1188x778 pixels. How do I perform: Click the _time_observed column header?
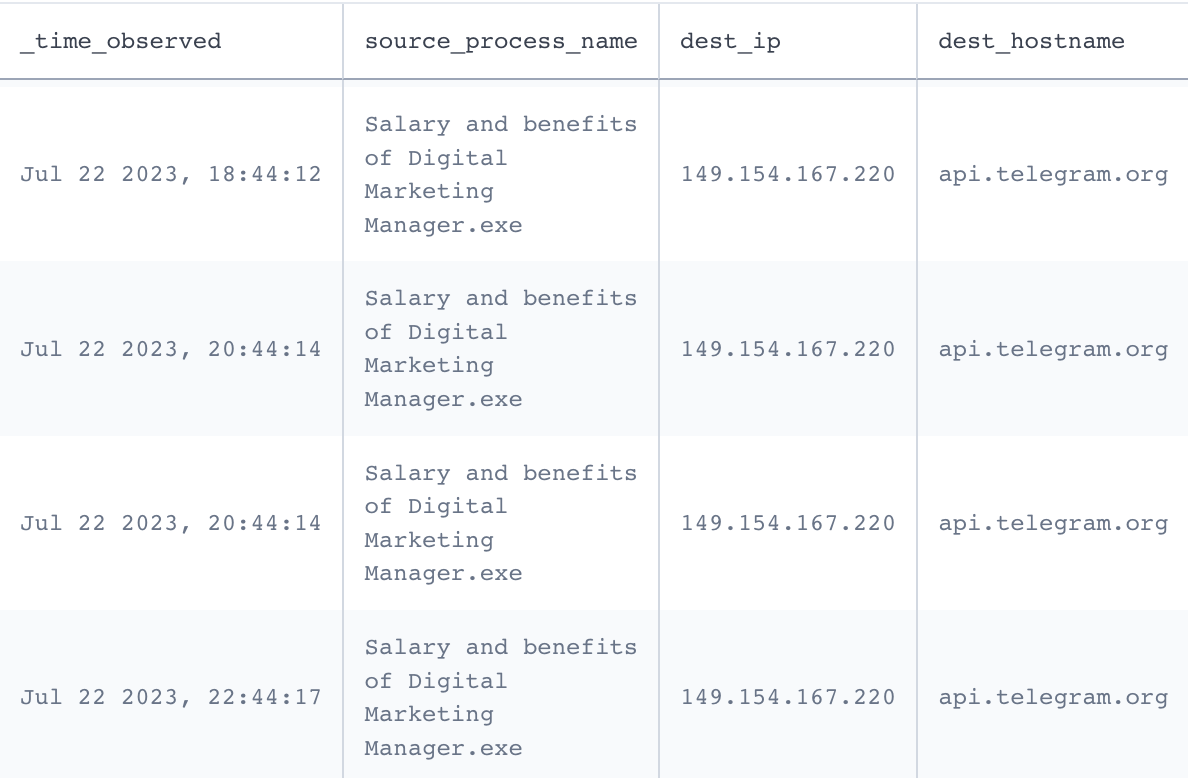pos(120,41)
